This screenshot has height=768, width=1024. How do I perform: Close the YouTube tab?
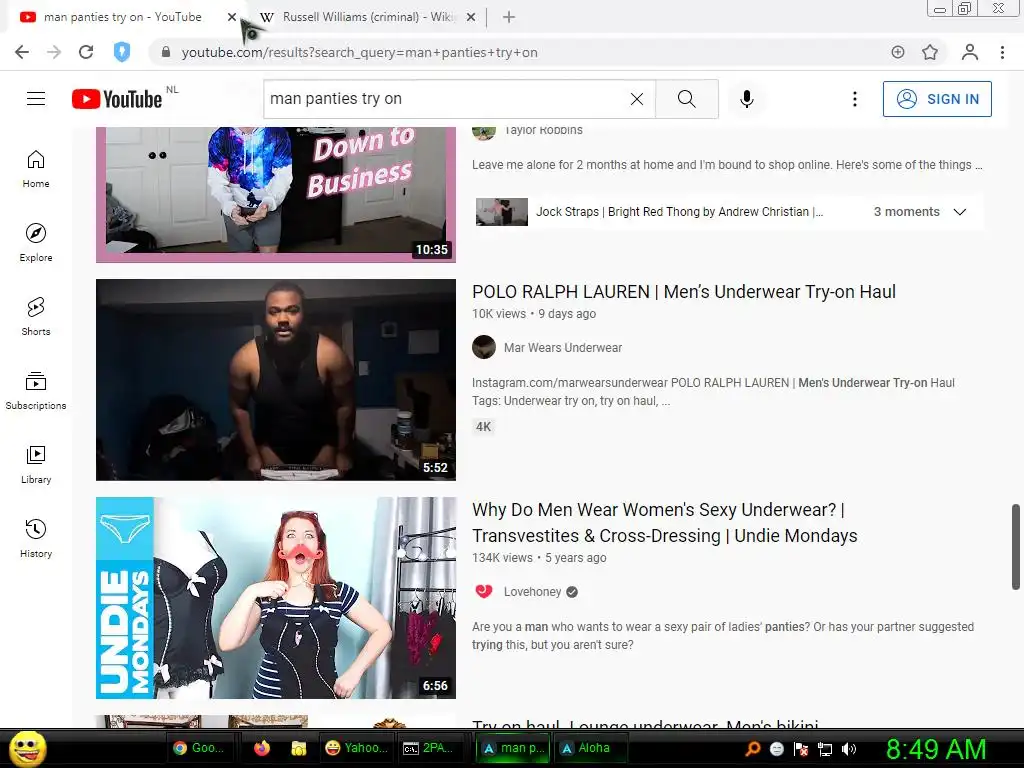click(x=232, y=18)
